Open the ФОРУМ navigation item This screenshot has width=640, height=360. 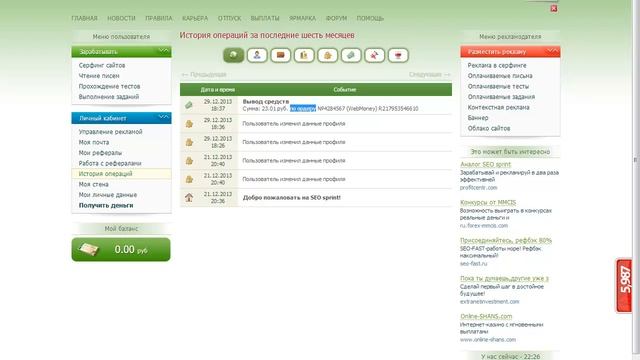[336, 18]
